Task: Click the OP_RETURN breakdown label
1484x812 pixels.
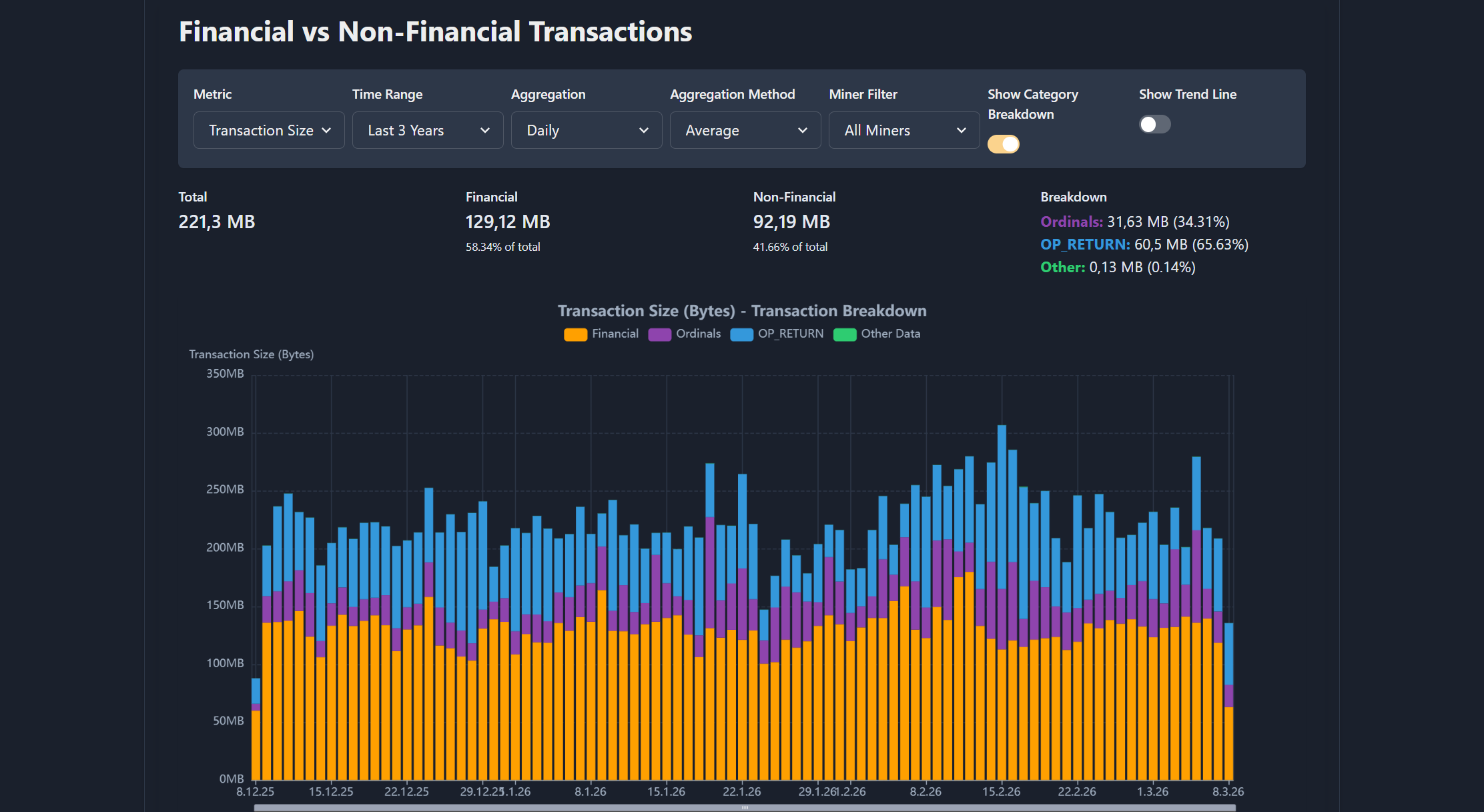Action: coord(1085,244)
